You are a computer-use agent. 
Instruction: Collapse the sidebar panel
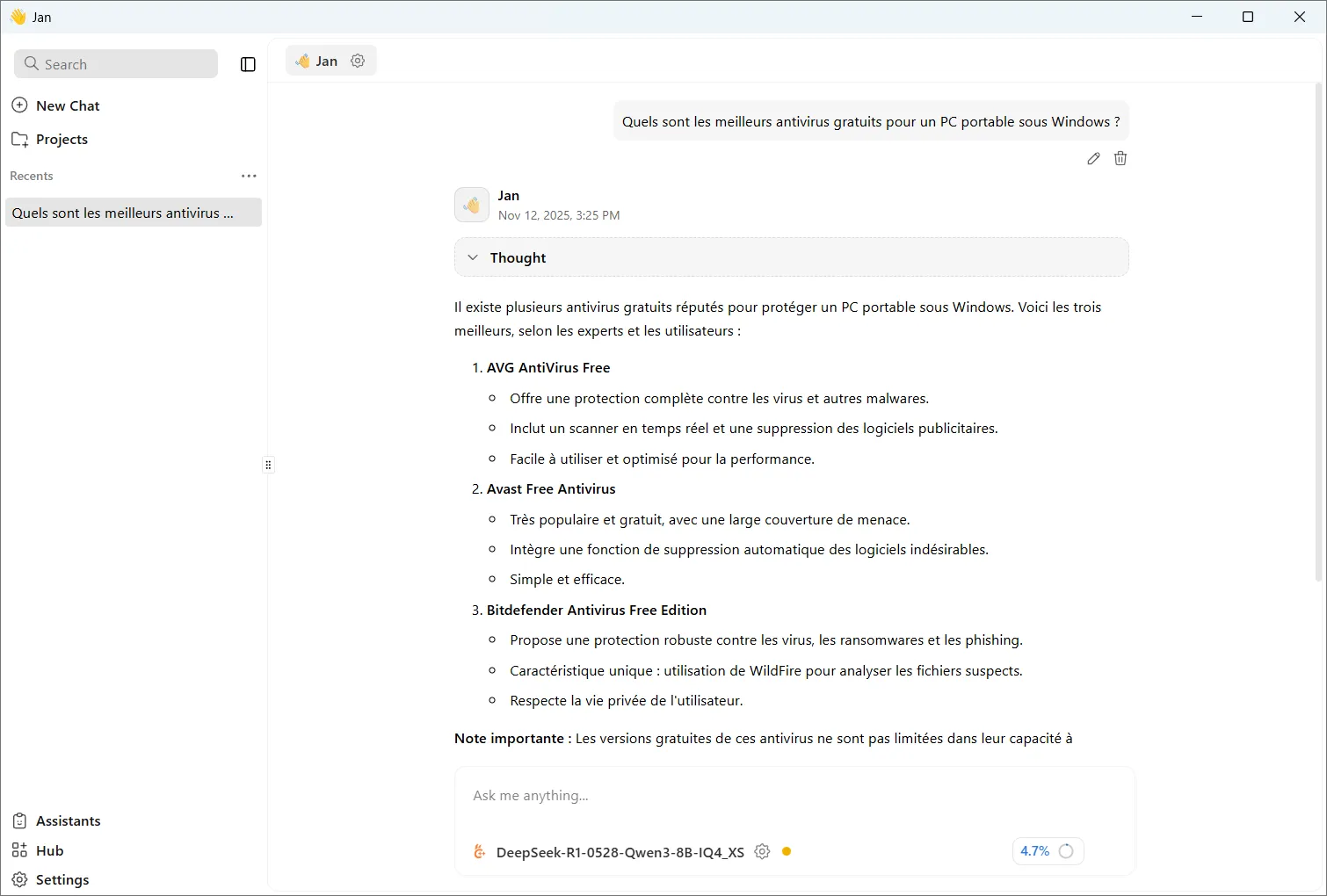click(x=247, y=63)
